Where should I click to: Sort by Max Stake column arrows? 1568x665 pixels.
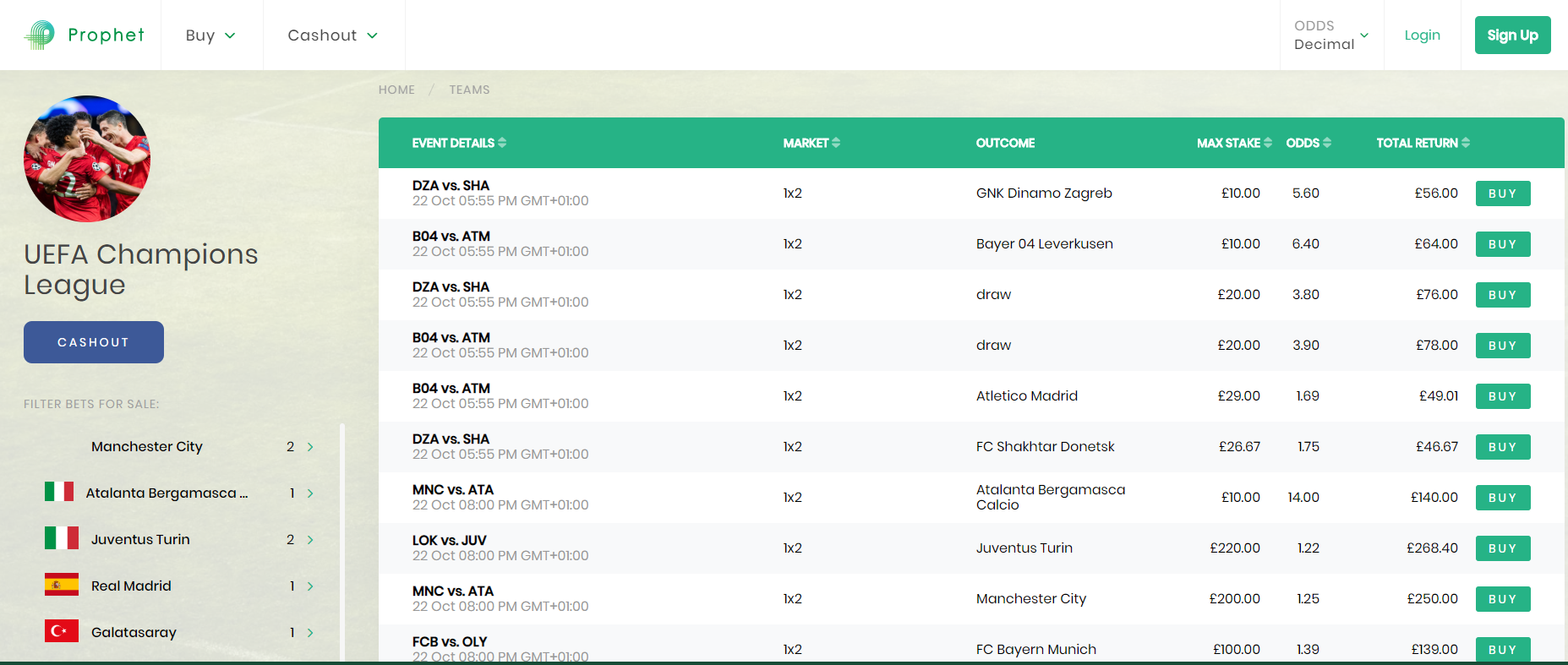coord(1268,143)
